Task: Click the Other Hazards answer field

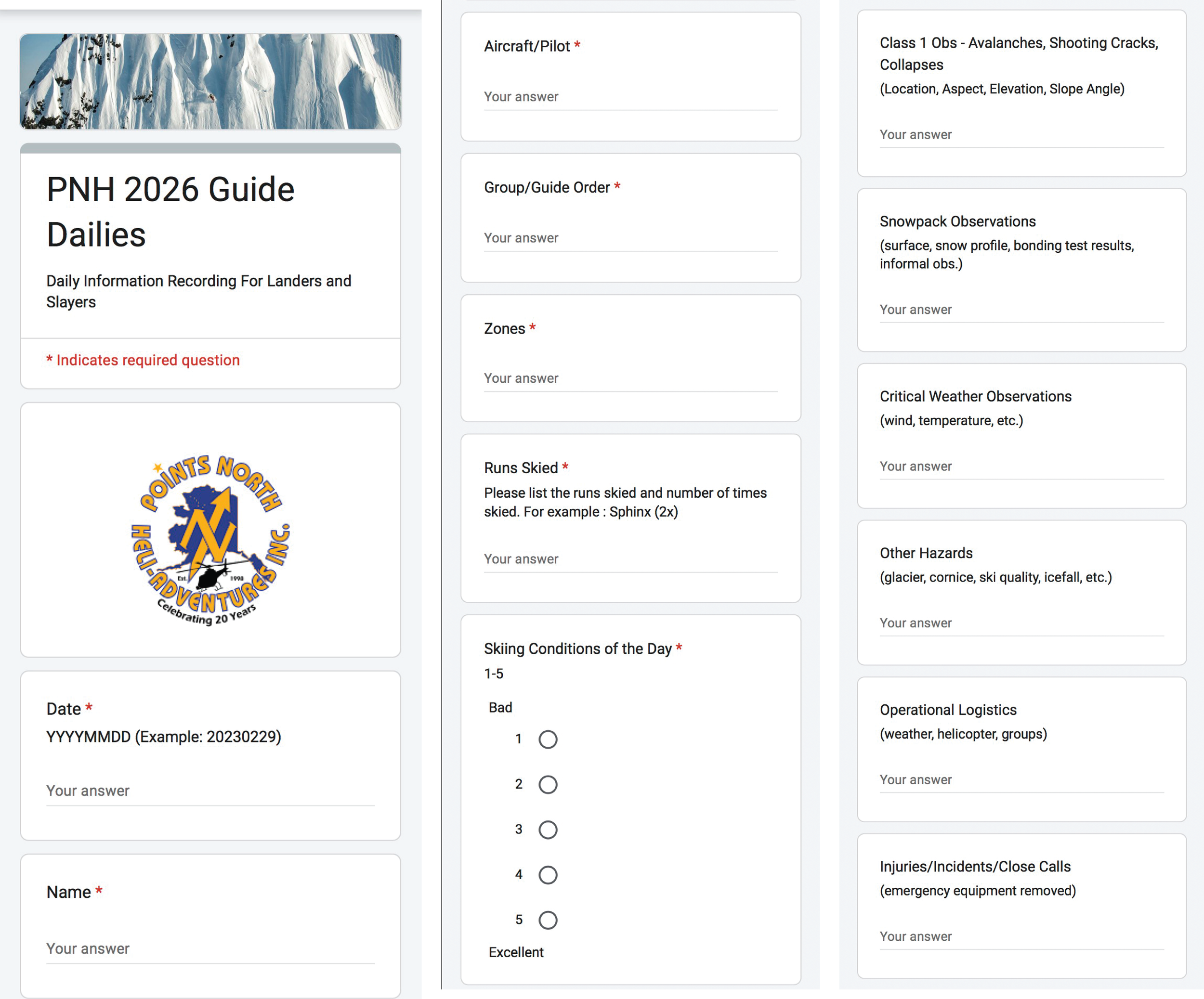Action: pyautogui.click(x=1021, y=623)
